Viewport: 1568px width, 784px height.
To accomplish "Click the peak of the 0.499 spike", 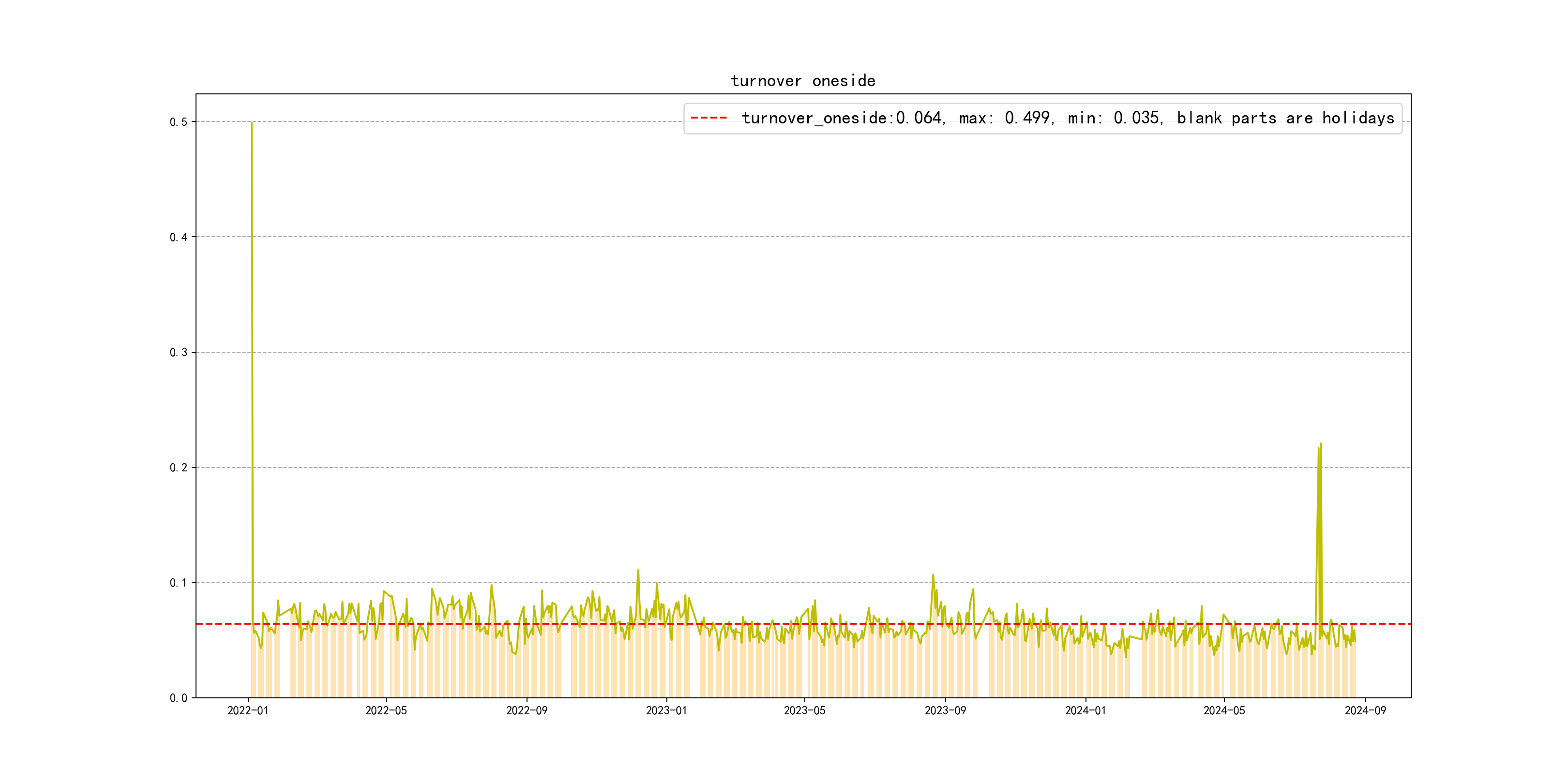I will click(251, 123).
